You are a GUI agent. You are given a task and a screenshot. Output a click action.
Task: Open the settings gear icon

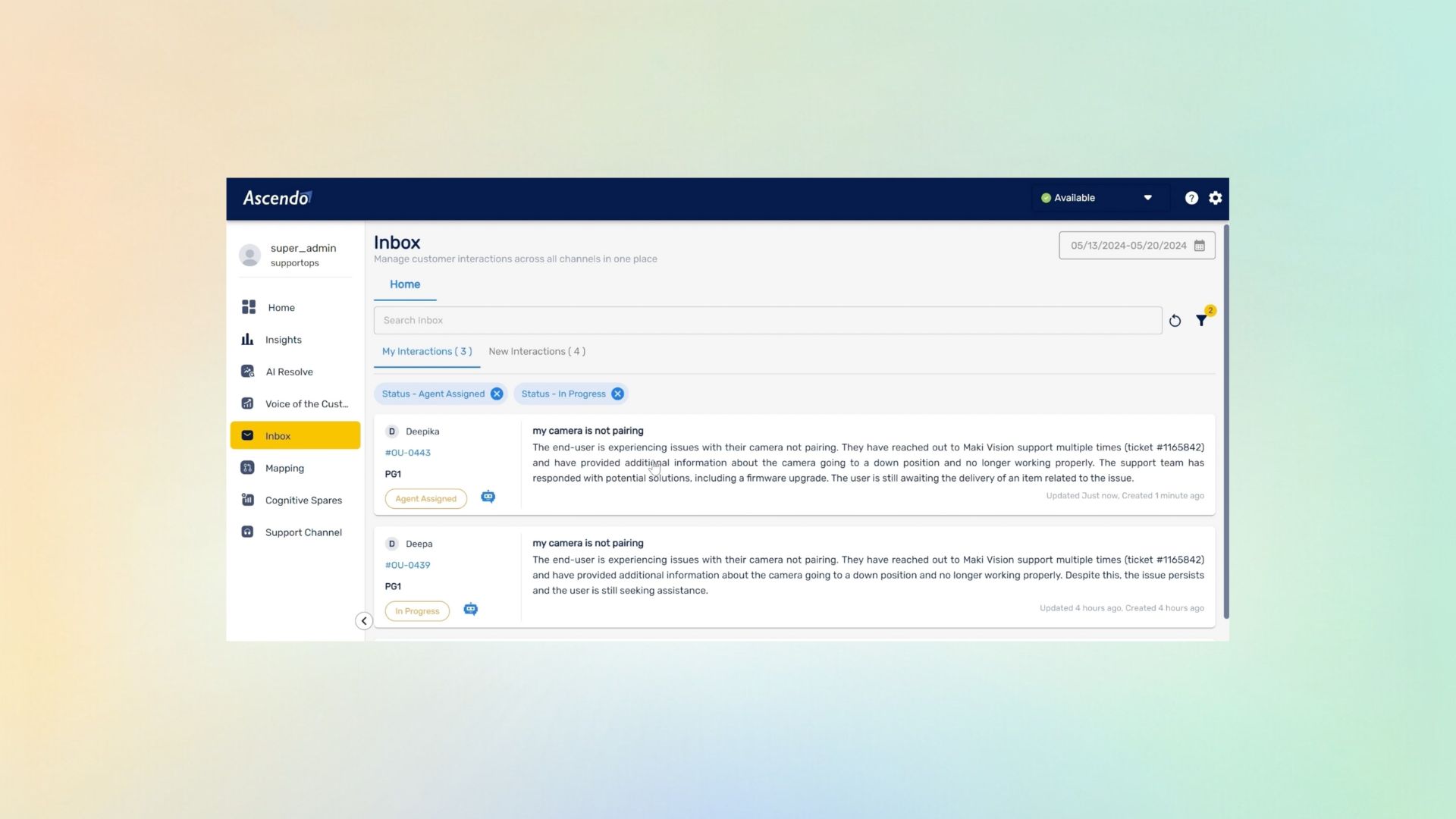pos(1215,198)
